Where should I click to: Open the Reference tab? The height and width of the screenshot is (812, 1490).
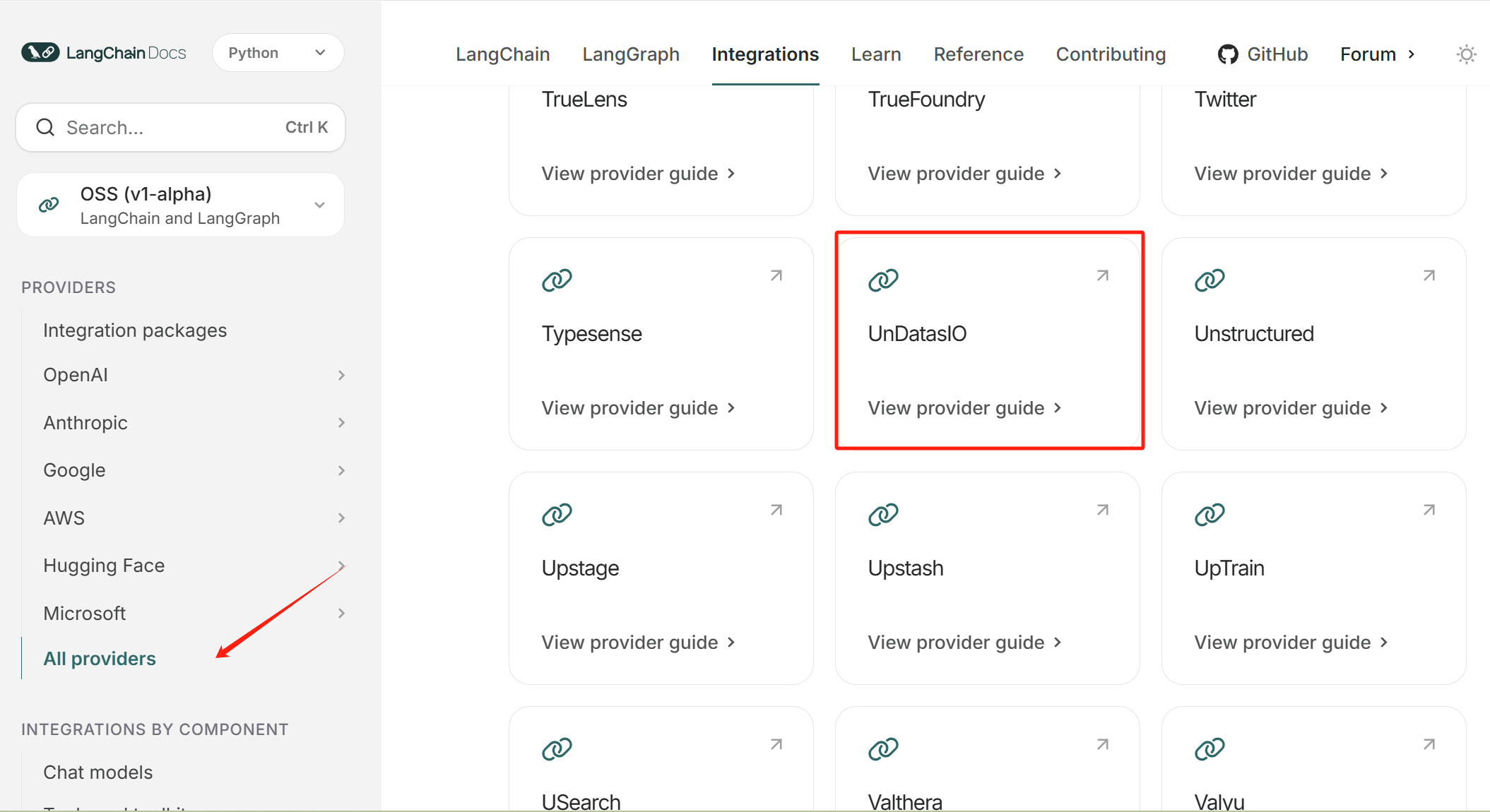[x=978, y=54]
